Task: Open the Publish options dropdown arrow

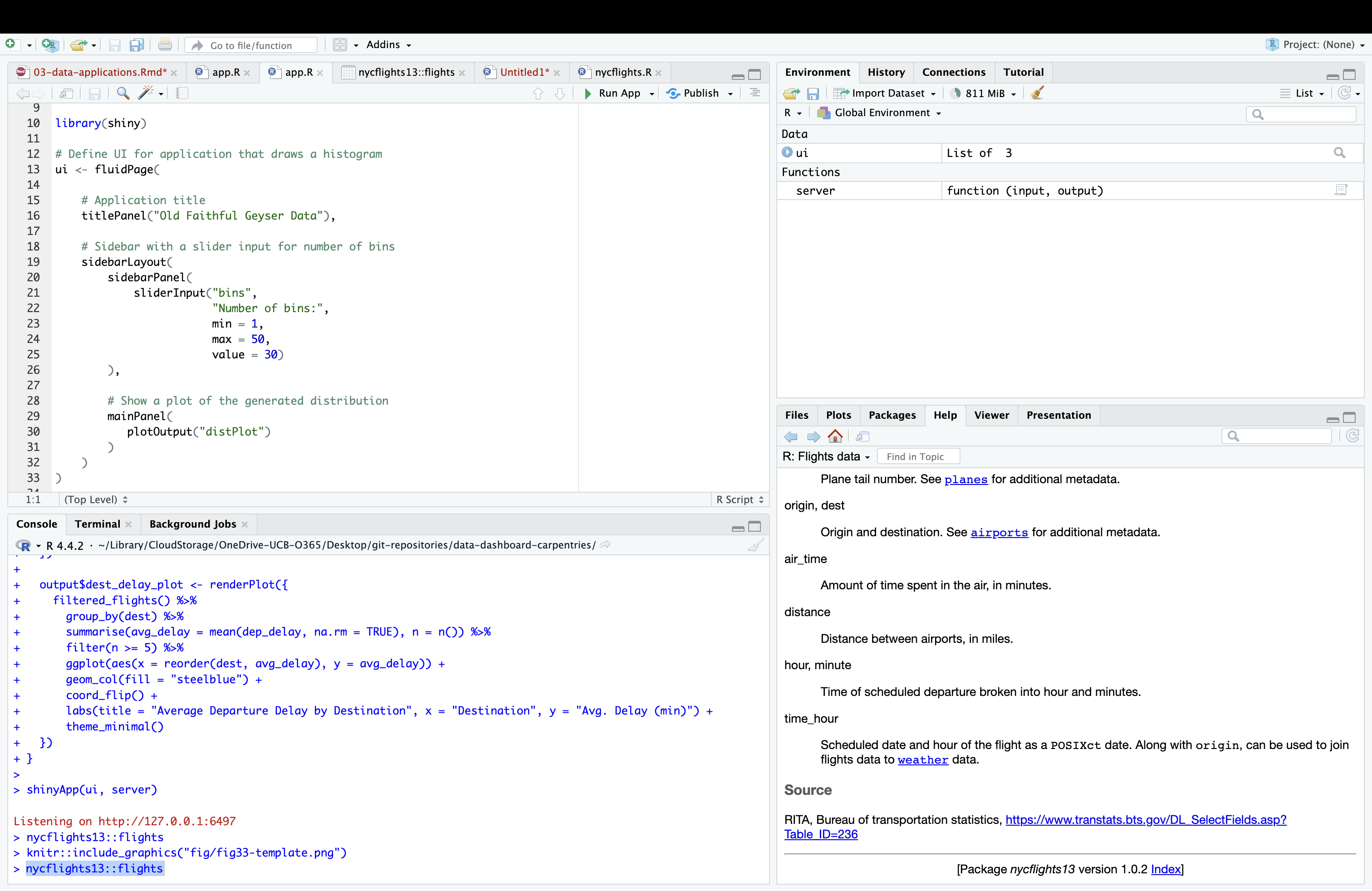Action: pyautogui.click(x=730, y=93)
